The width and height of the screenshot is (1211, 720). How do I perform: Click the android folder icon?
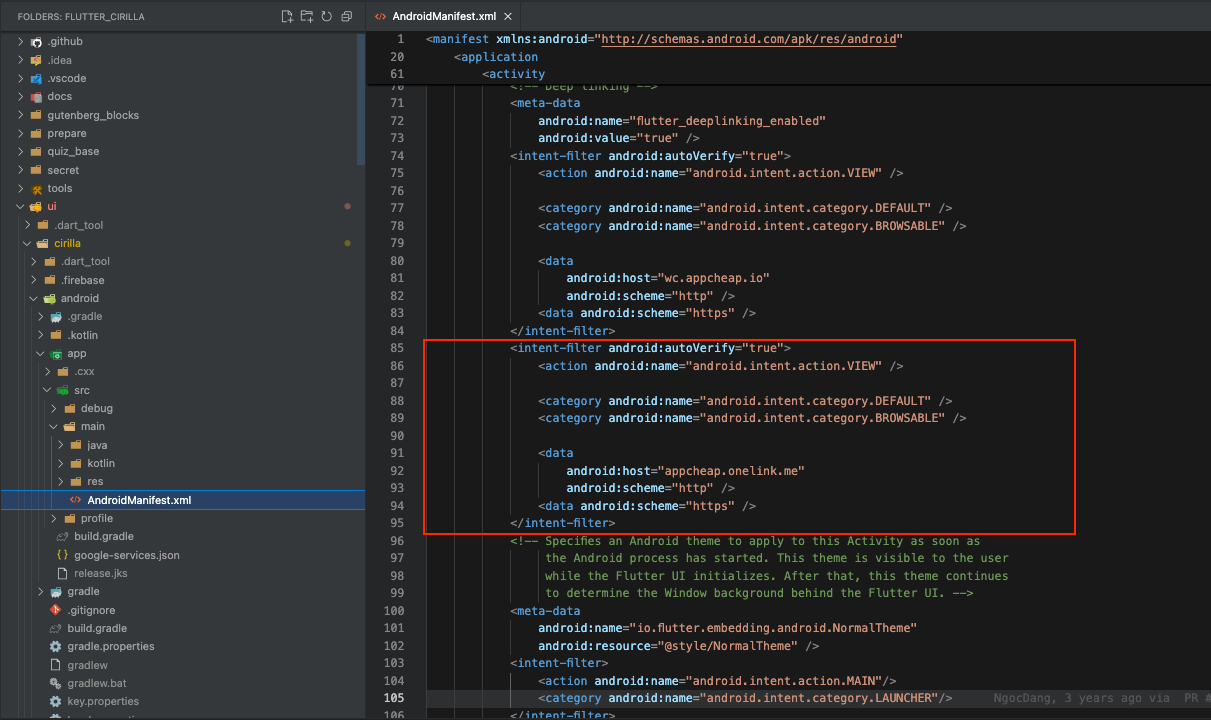point(50,298)
